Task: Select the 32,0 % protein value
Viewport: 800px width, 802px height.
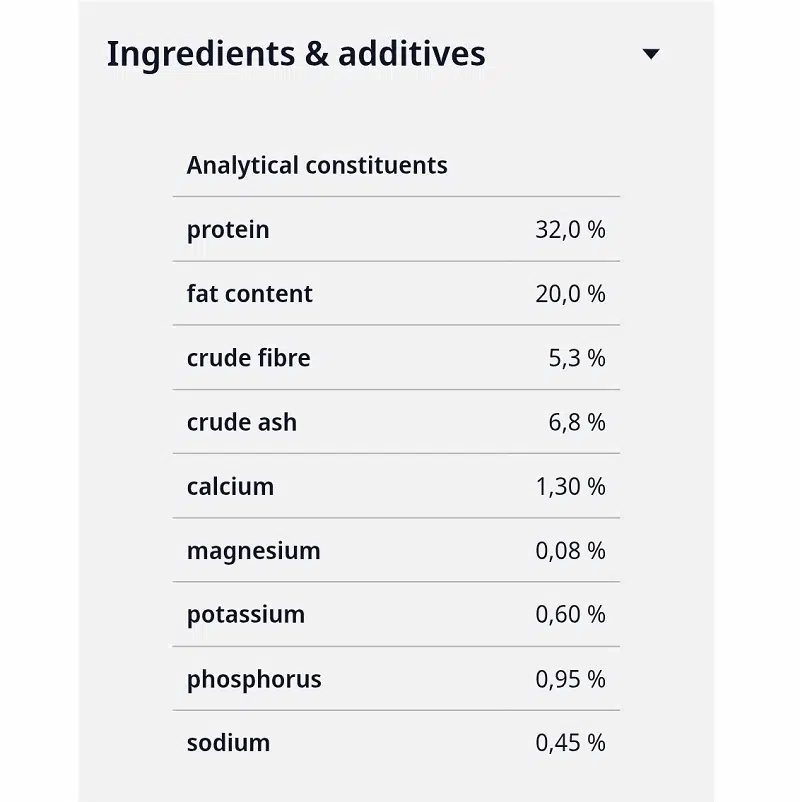Action: [570, 230]
